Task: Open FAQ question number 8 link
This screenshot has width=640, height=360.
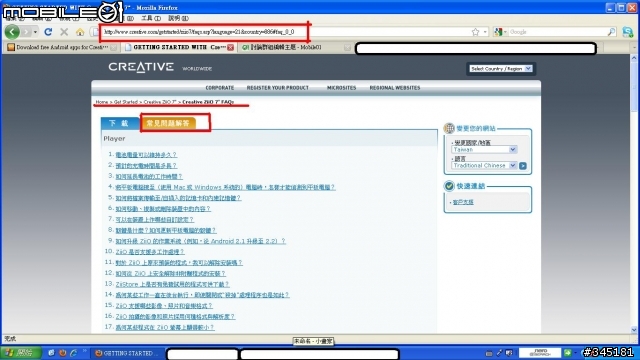Action: point(166,230)
